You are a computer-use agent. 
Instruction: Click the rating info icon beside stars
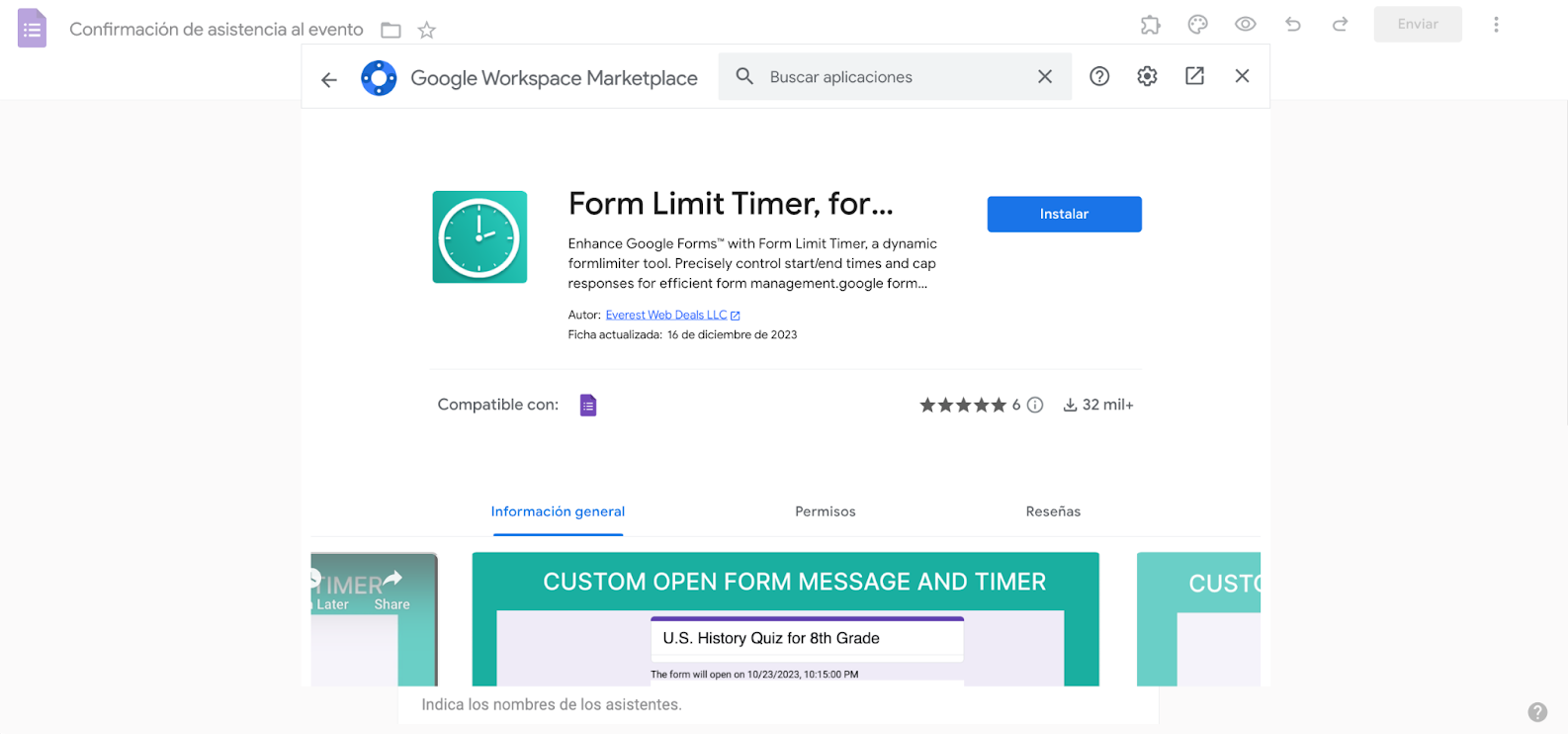click(x=1035, y=405)
